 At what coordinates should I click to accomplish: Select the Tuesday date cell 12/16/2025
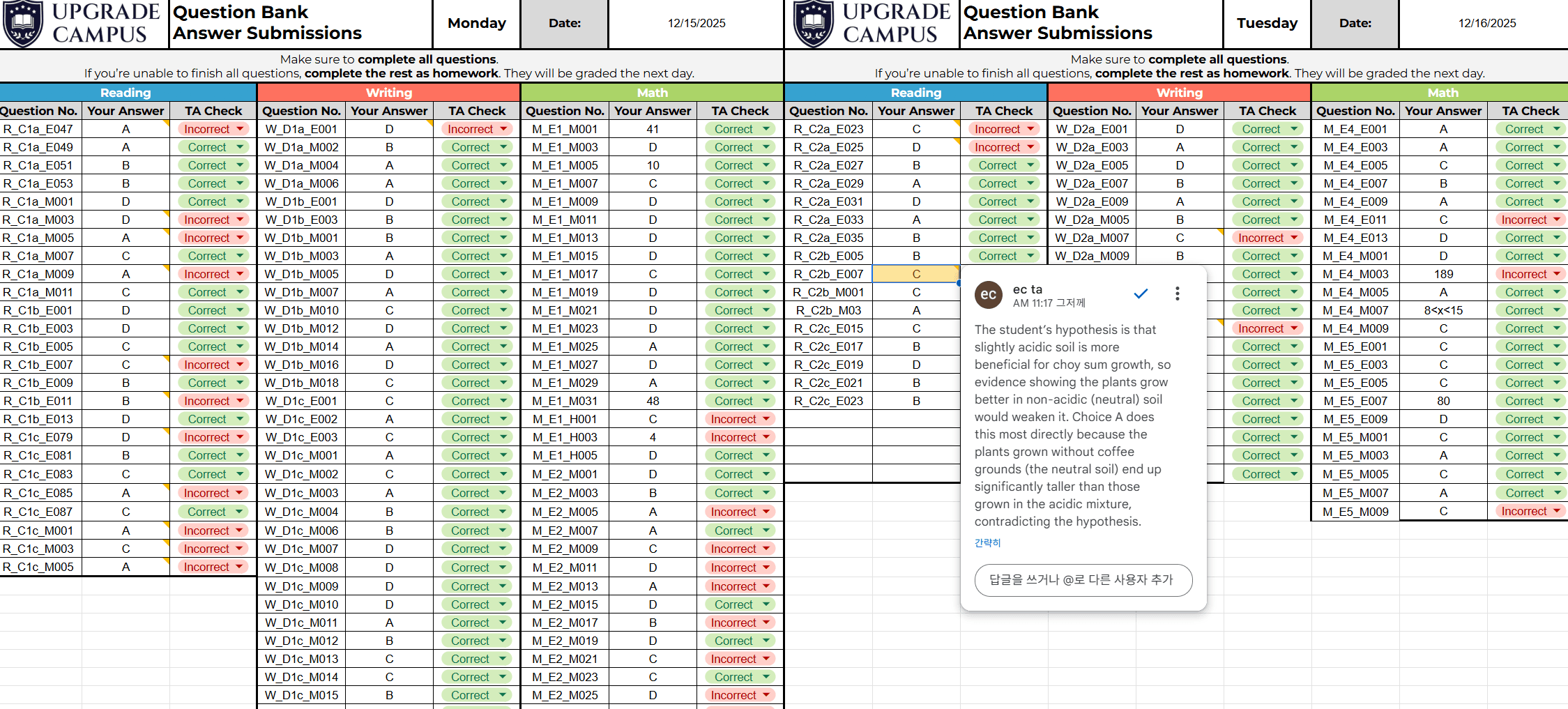click(x=1486, y=24)
